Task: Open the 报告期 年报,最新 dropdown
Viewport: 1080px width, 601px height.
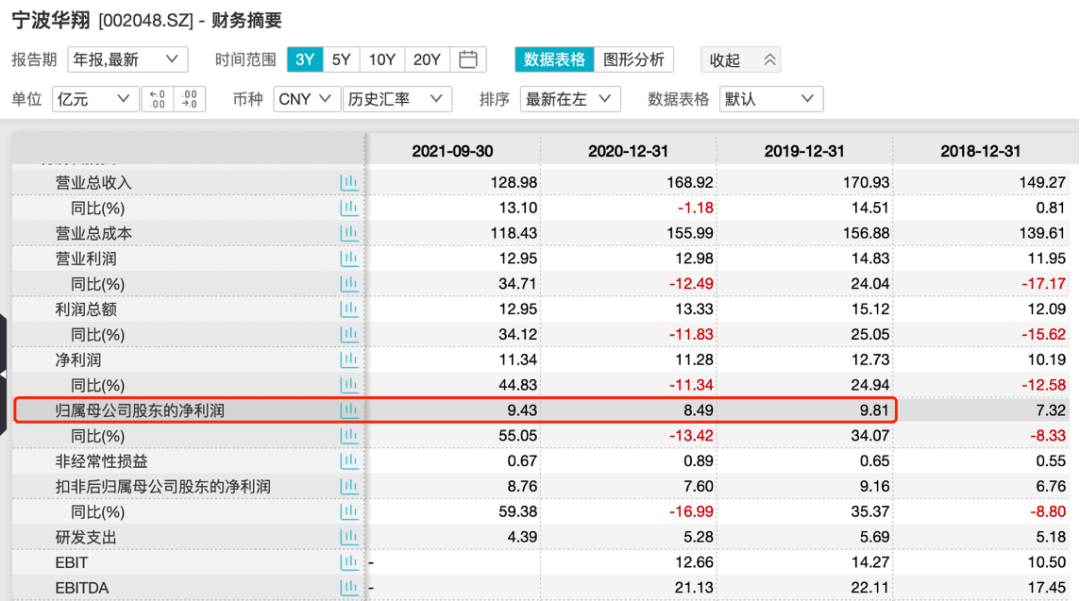Action: click(127, 60)
